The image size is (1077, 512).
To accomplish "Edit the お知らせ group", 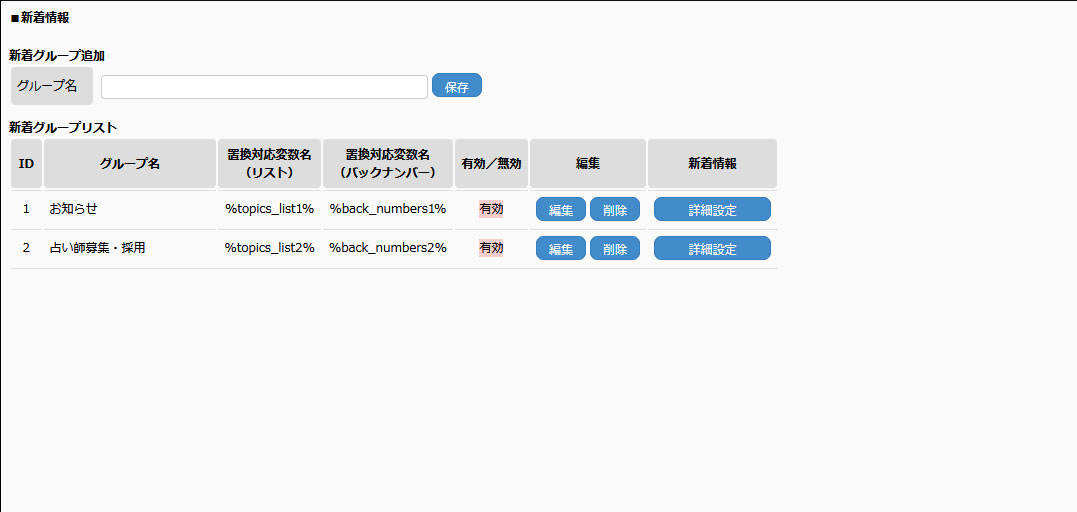I will (560, 210).
